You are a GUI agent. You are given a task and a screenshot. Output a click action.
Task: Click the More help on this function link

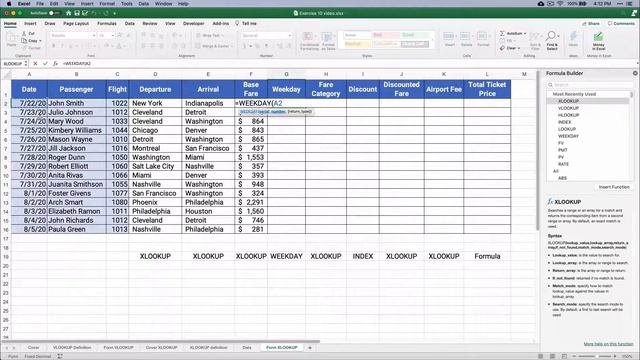[x=608, y=344]
